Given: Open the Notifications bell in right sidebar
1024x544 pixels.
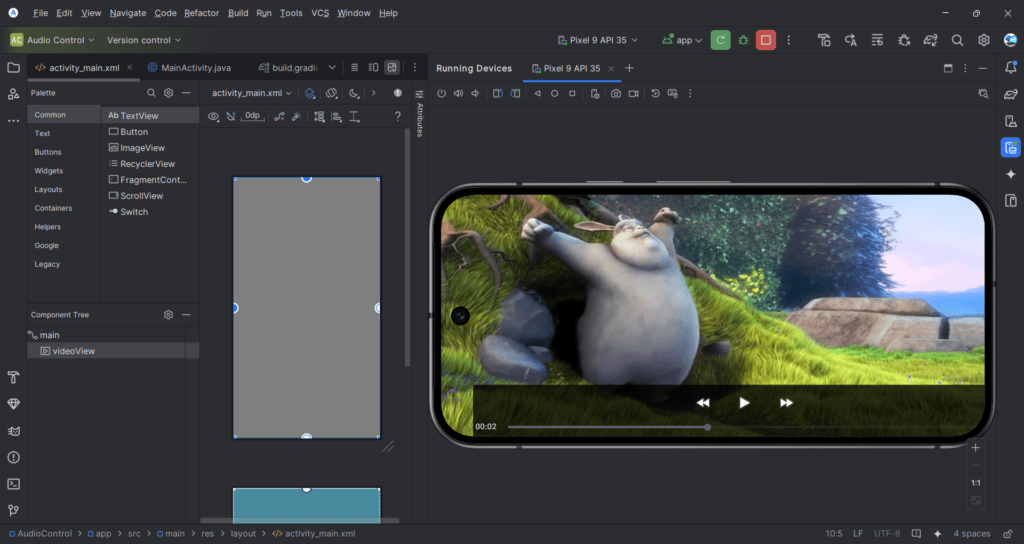Looking at the screenshot, I should pyautogui.click(x=1010, y=67).
